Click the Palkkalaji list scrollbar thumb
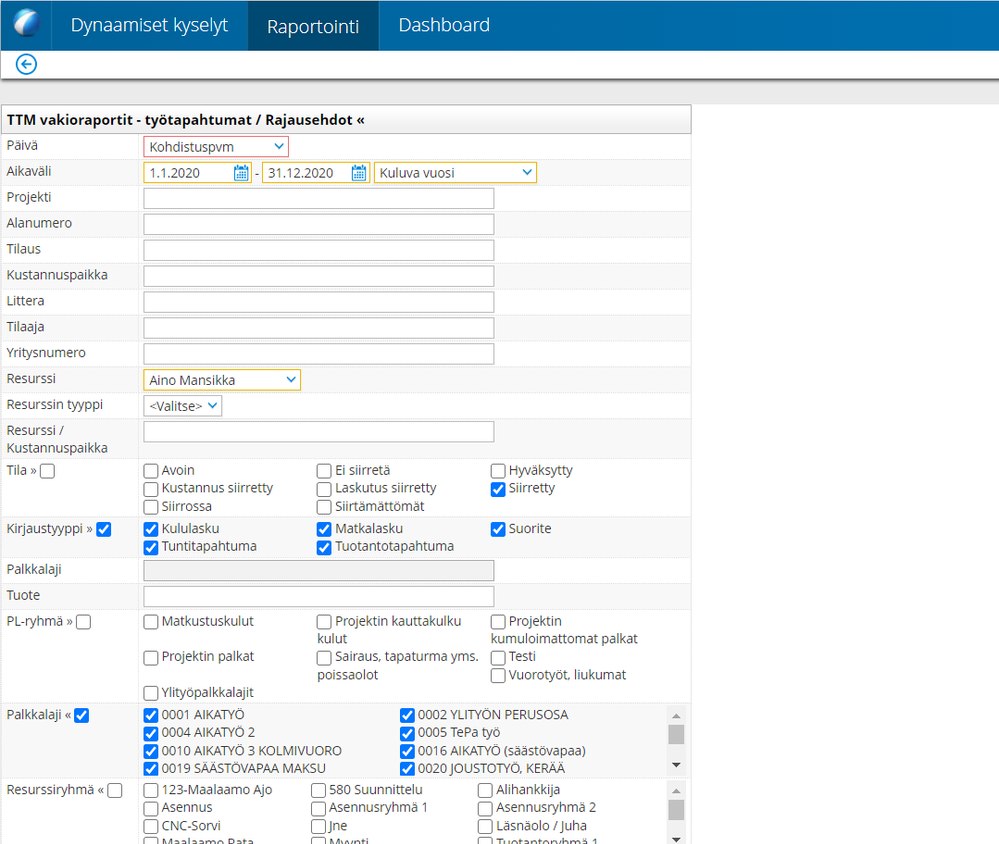Viewport: 999px width, 844px height. coord(676,734)
